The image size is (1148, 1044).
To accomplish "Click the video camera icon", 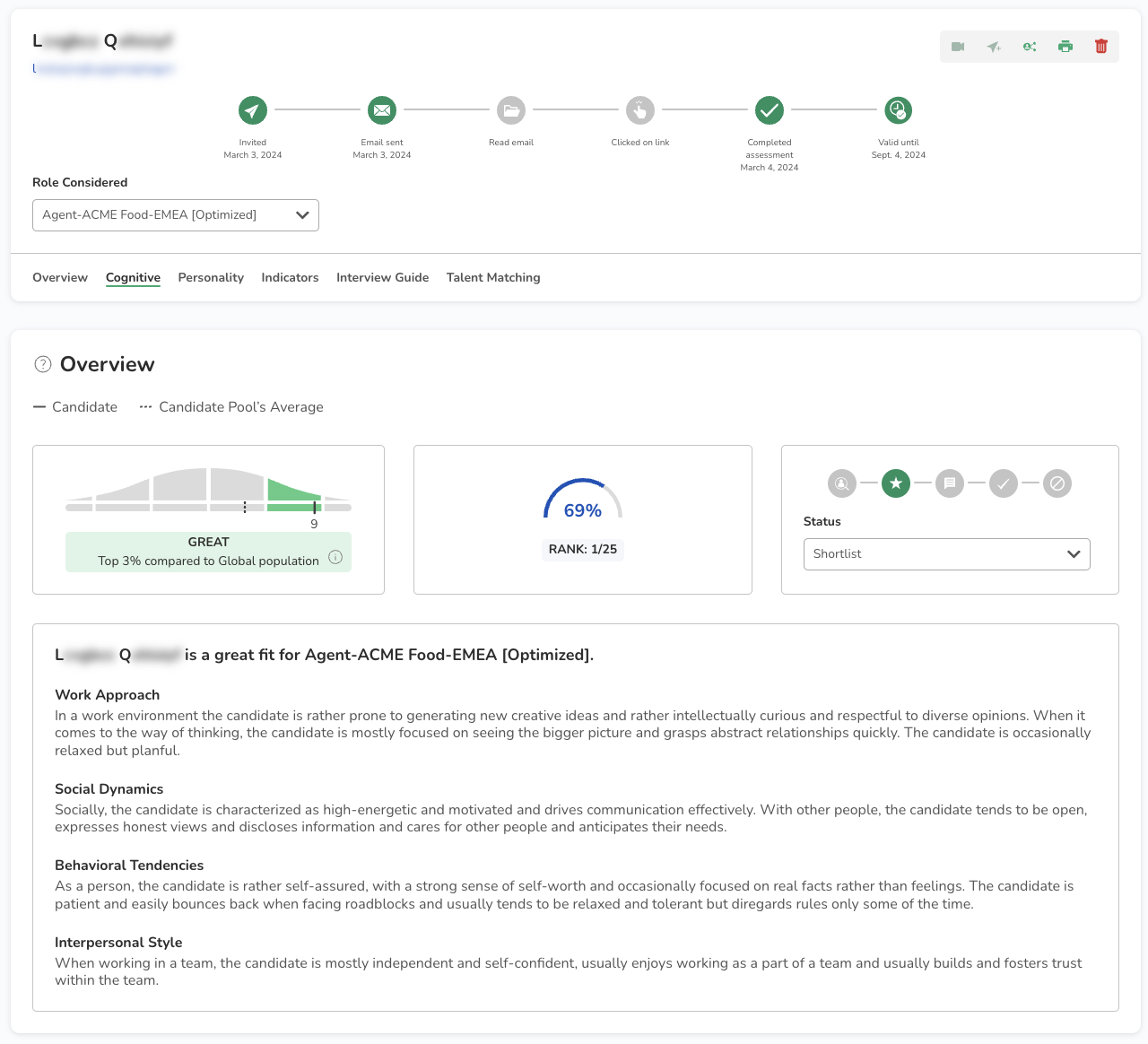I will point(958,47).
